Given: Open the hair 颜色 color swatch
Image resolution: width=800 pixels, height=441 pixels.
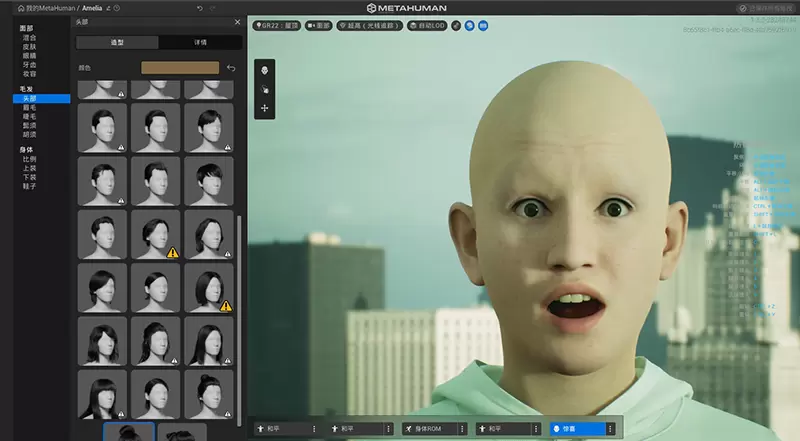Looking at the screenshot, I should tap(180, 68).
